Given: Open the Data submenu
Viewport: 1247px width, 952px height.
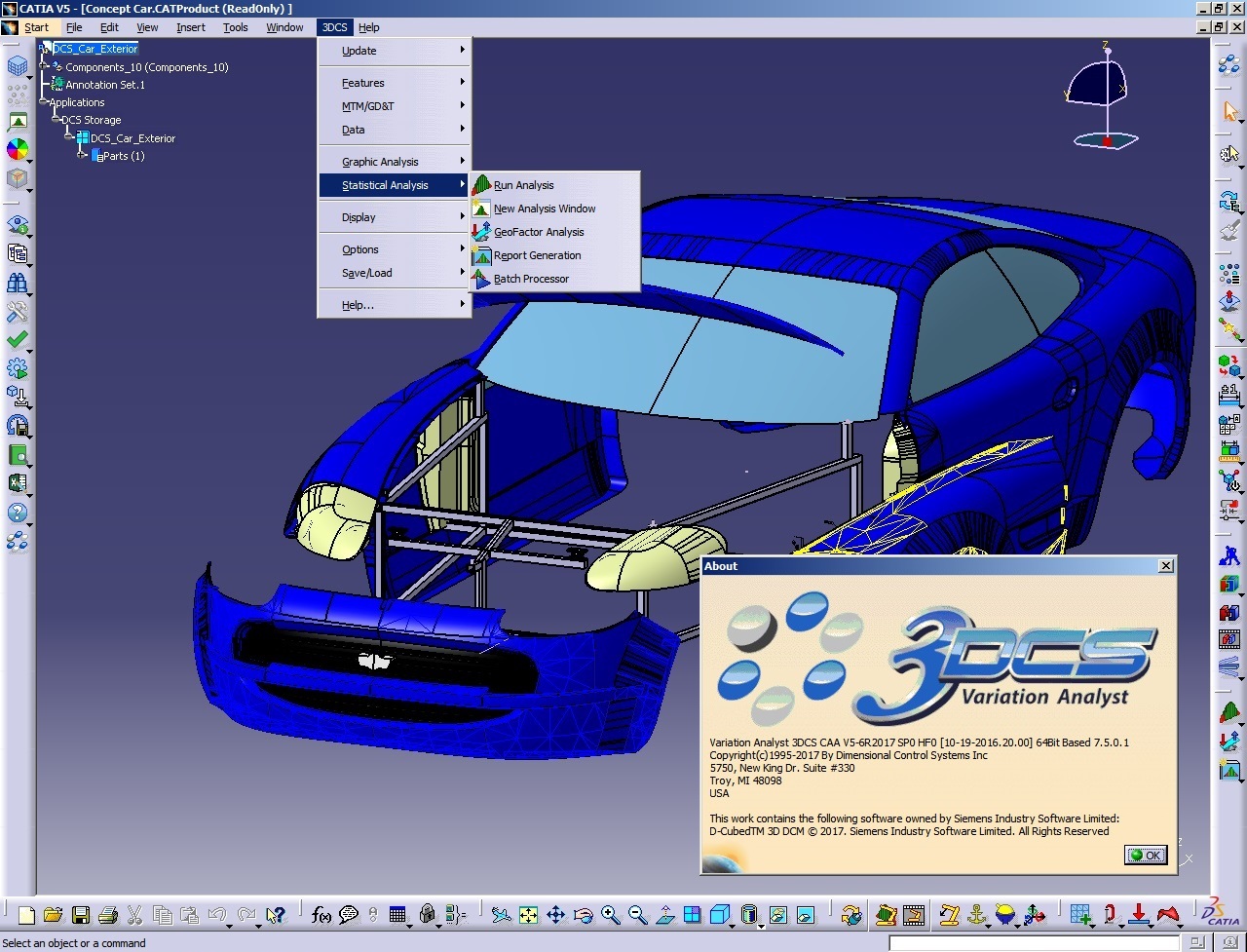Looking at the screenshot, I should pyautogui.click(x=395, y=130).
